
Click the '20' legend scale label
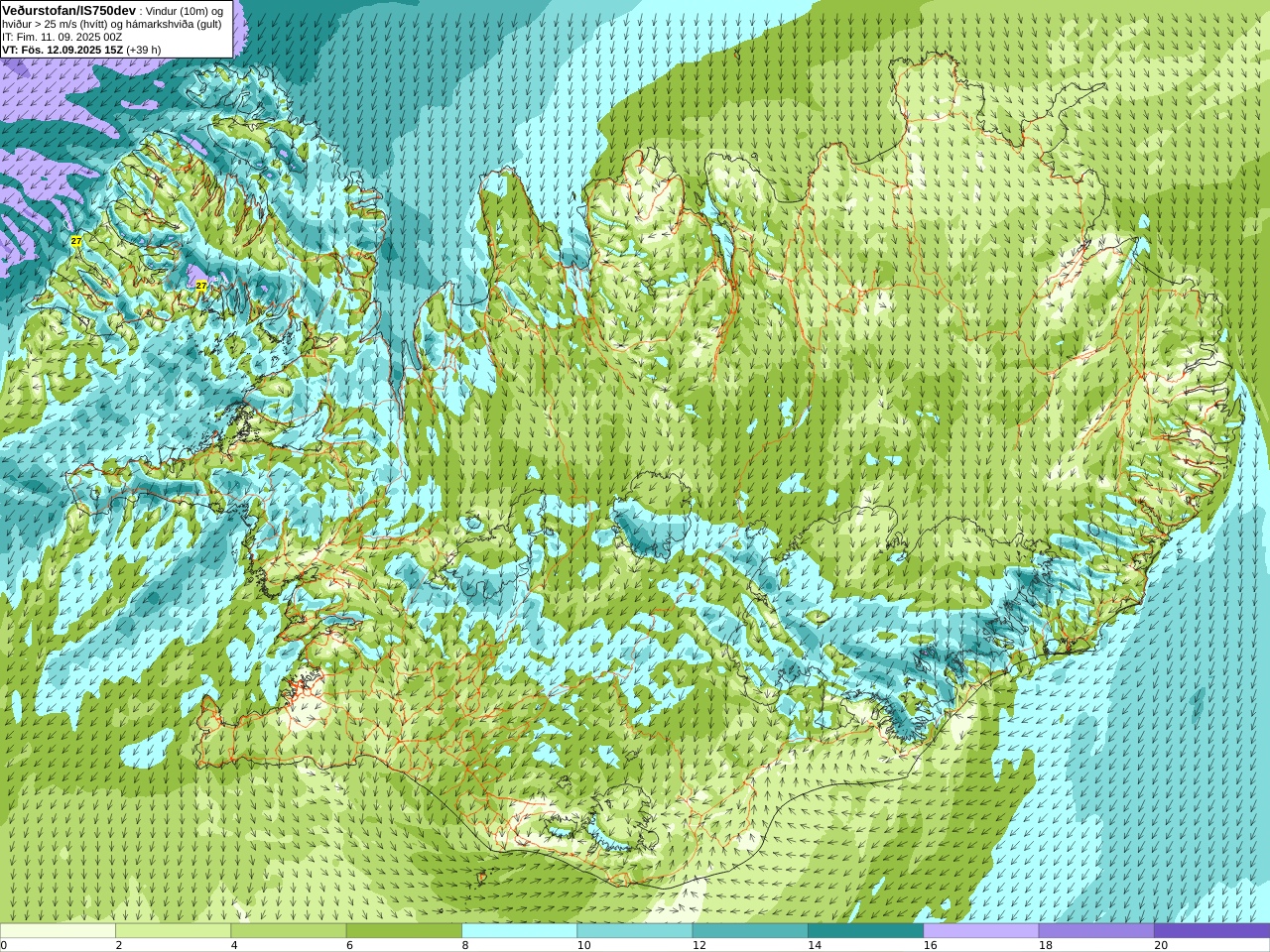1161,946
